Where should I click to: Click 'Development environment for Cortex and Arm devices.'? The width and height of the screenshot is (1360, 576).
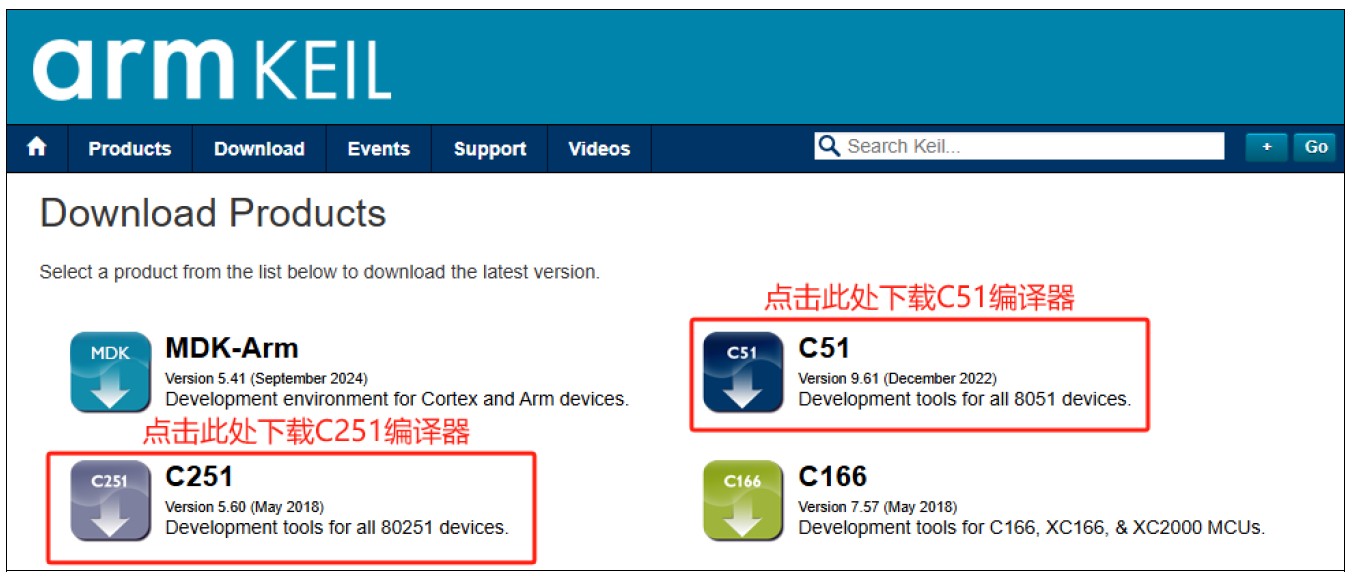coord(397,399)
